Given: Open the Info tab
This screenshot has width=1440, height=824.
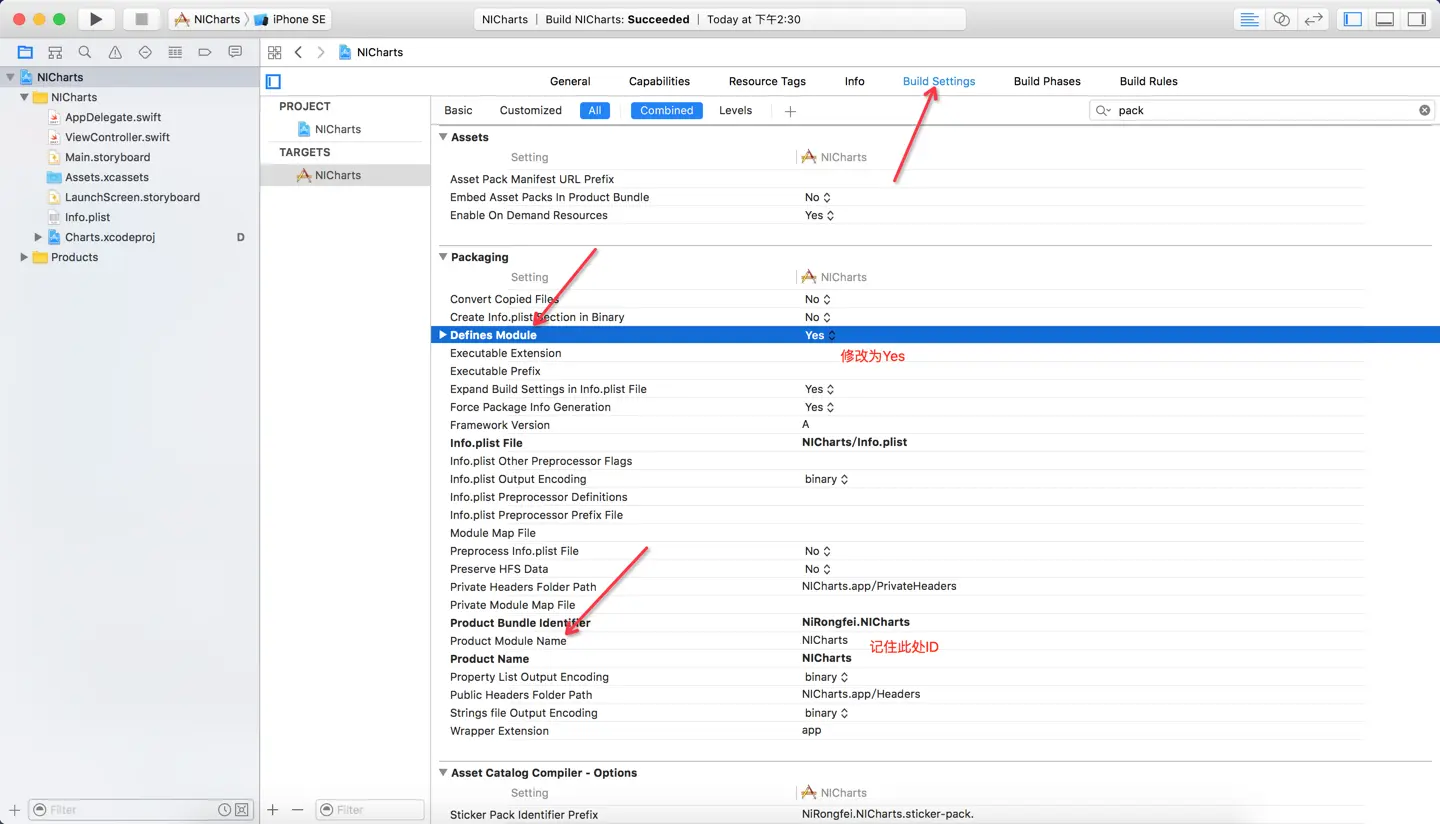Looking at the screenshot, I should click(x=854, y=81).
